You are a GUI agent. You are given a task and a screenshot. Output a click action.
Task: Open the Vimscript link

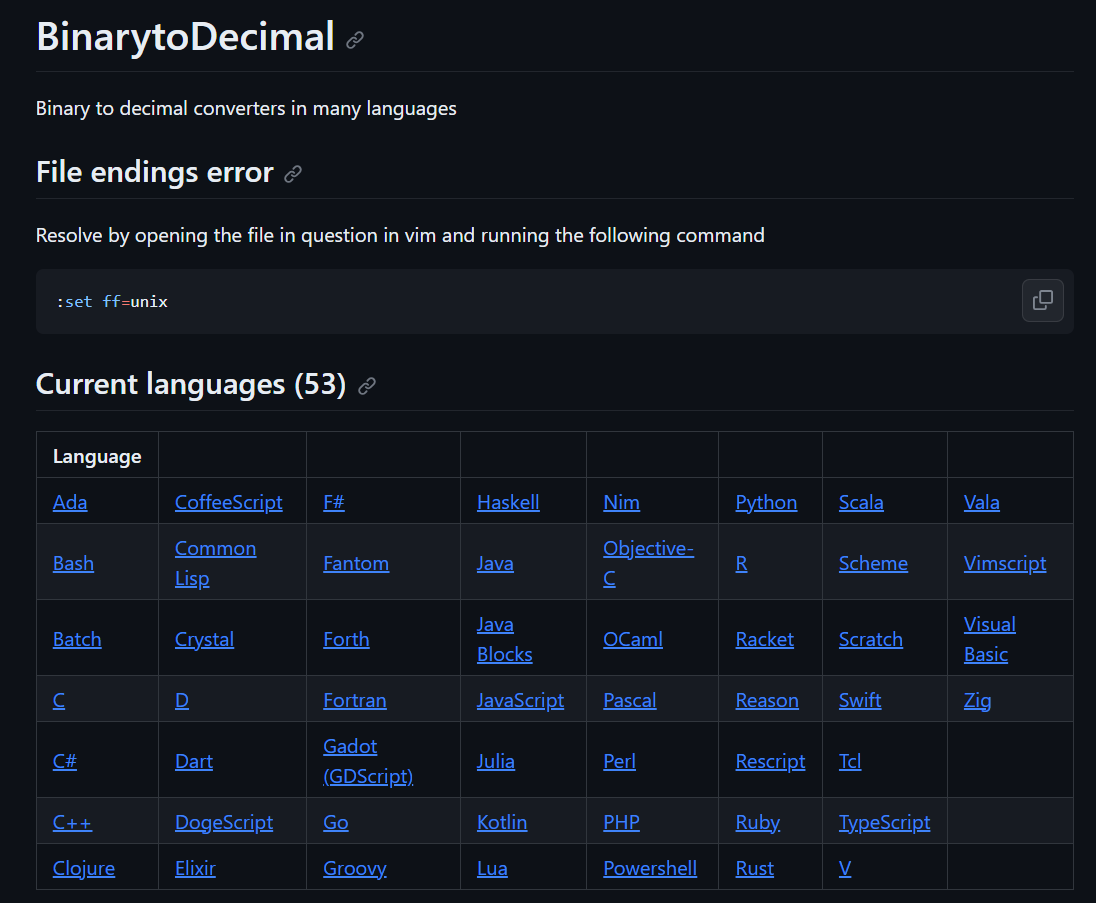1005,563
